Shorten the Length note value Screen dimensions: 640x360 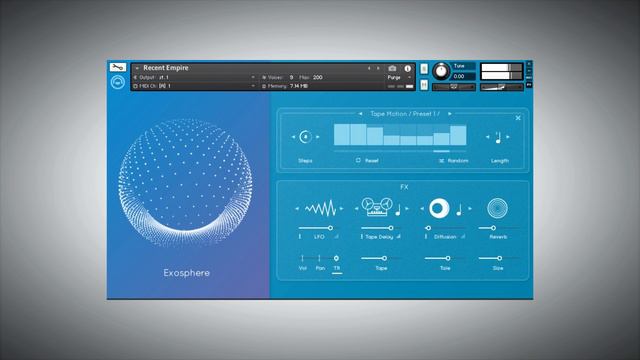click(487, 137)
